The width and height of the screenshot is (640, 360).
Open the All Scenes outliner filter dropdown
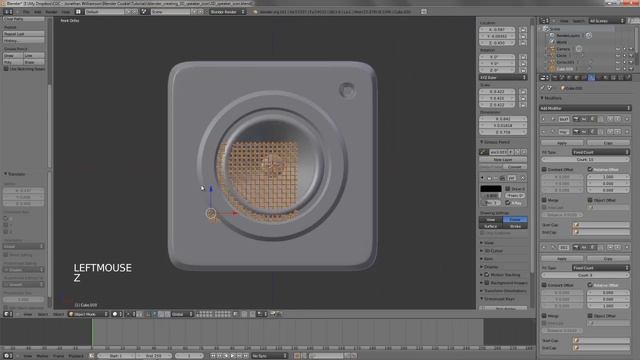[607, 20]
